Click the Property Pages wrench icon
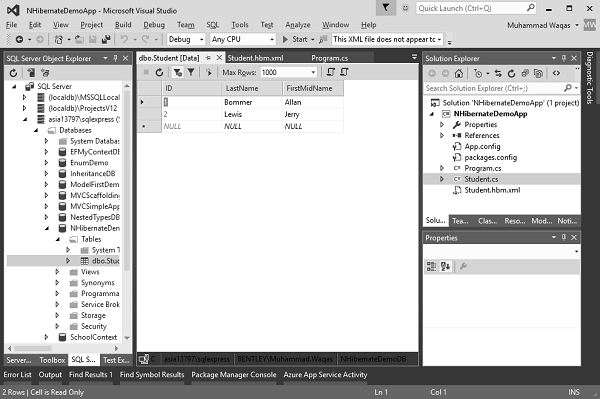 [x=463, y=267]
